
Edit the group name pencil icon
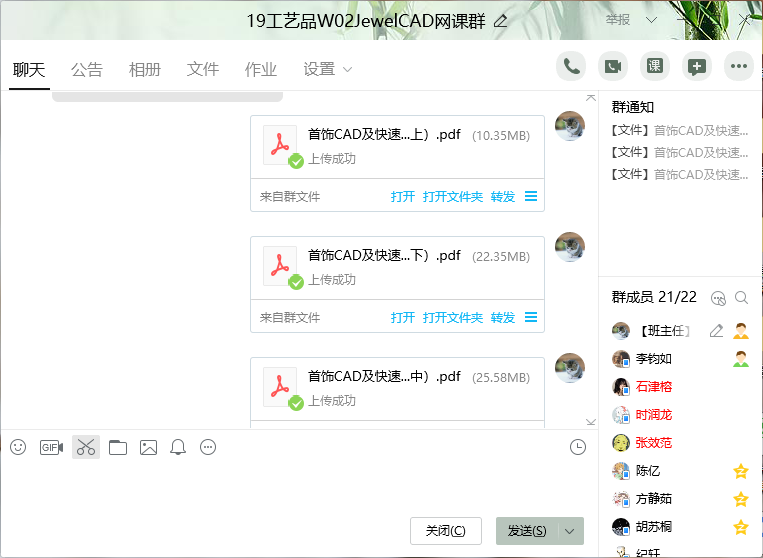click(x=500, y=21)
